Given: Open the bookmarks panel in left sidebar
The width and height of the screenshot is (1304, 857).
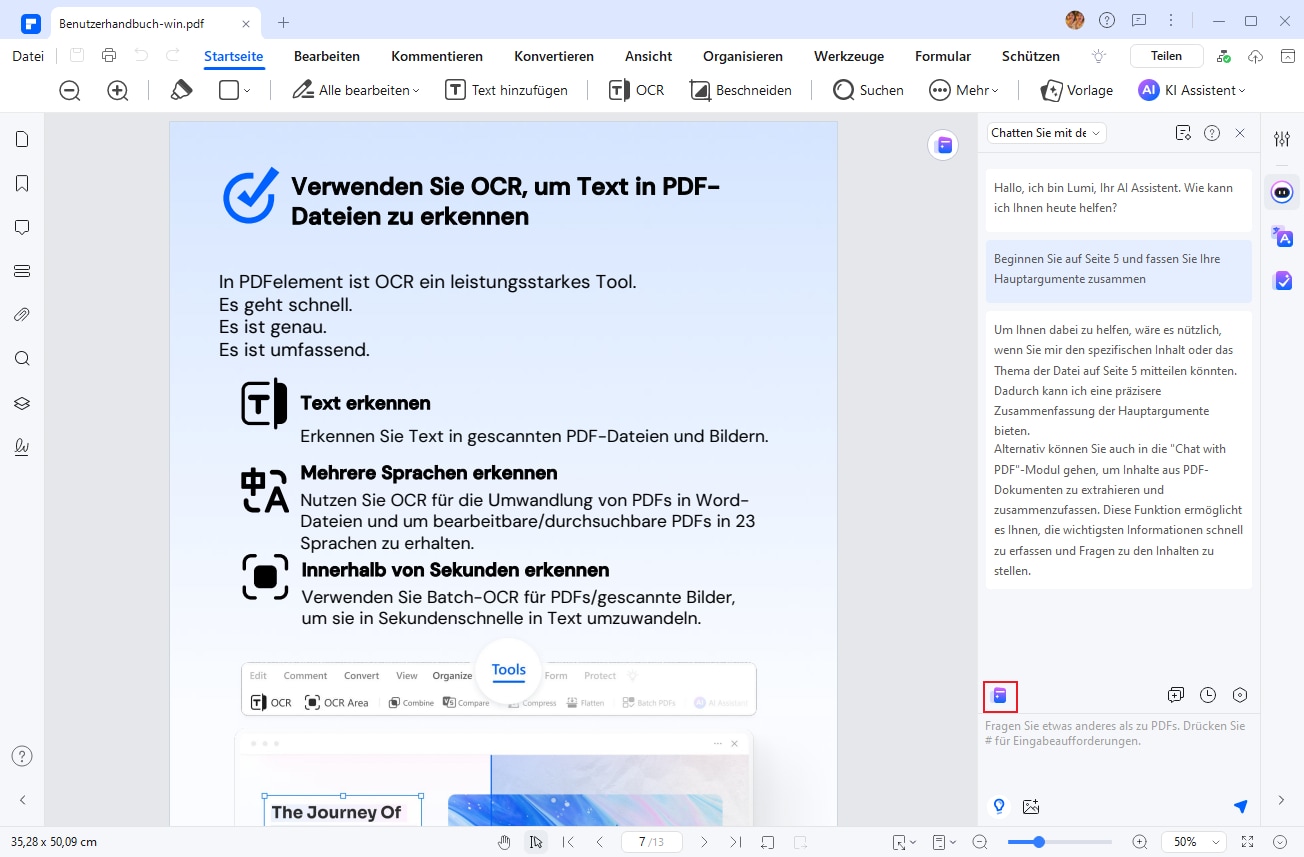Looking at the screenshot, I should click(x=22, y=184).
